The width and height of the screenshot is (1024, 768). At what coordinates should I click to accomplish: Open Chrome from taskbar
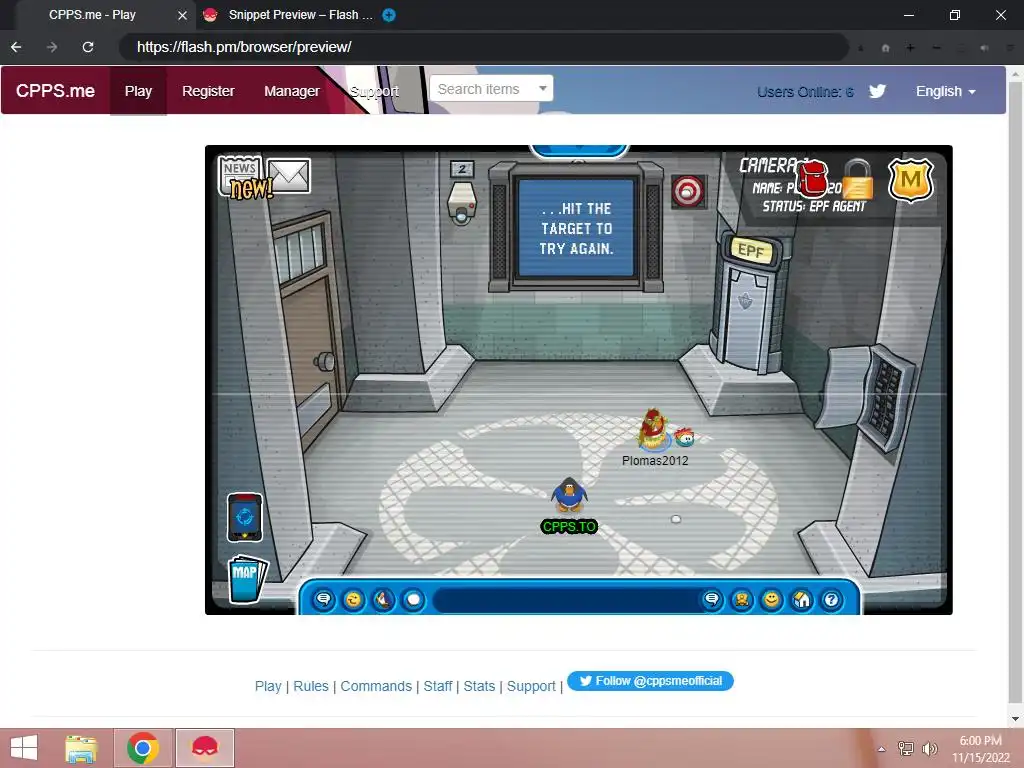tap(143, 748)
